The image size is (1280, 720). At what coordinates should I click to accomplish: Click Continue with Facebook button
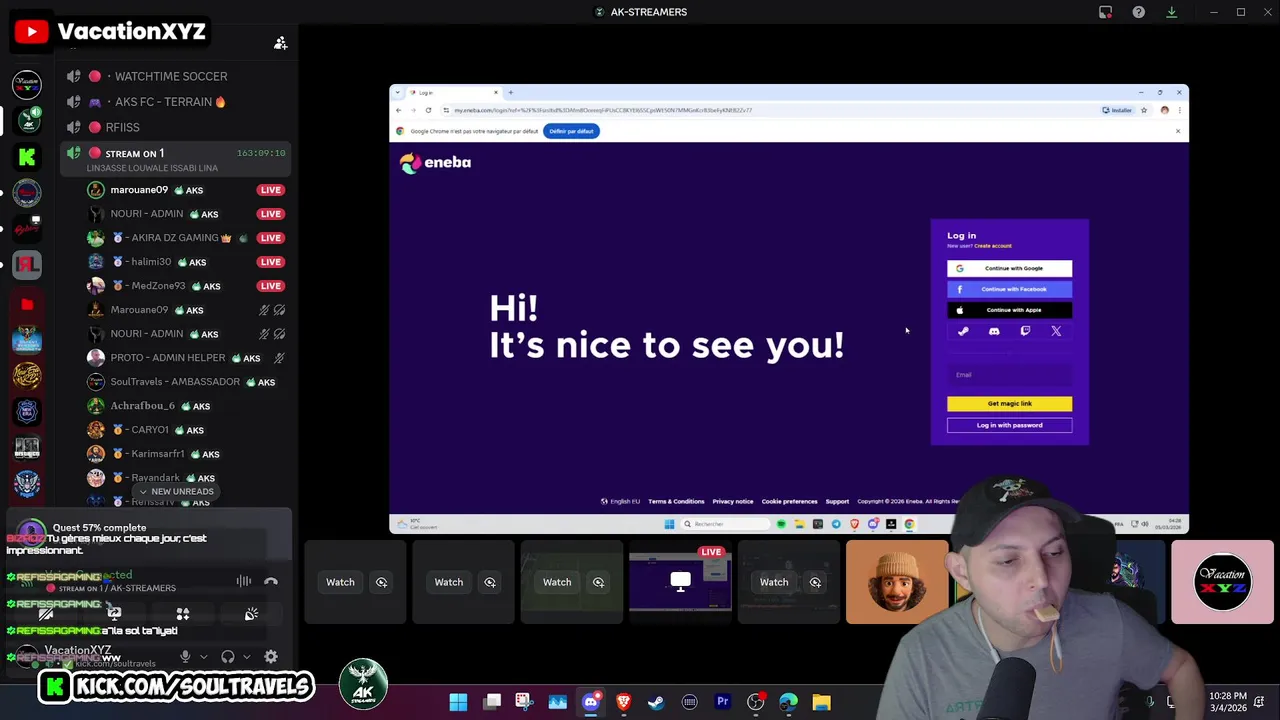1009,289
